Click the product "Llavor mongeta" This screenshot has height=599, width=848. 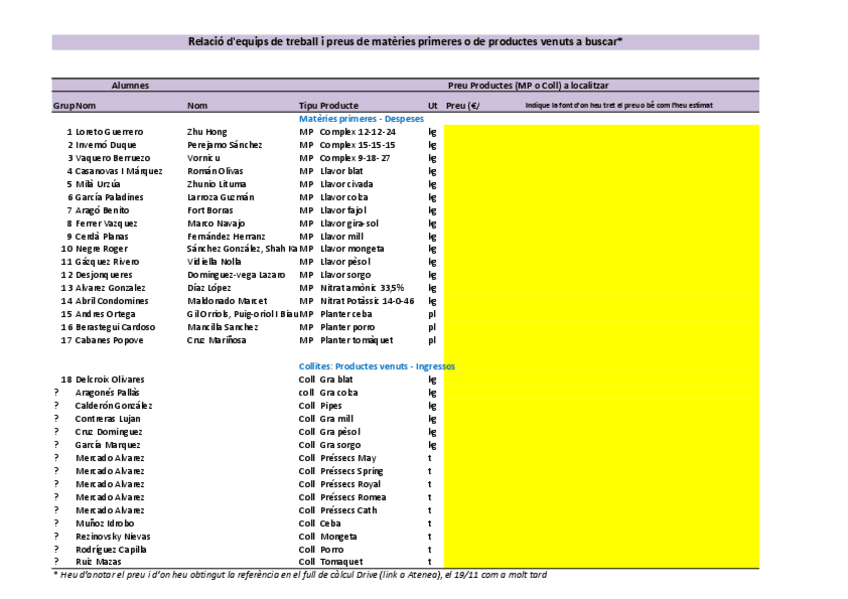click(352, 249)
